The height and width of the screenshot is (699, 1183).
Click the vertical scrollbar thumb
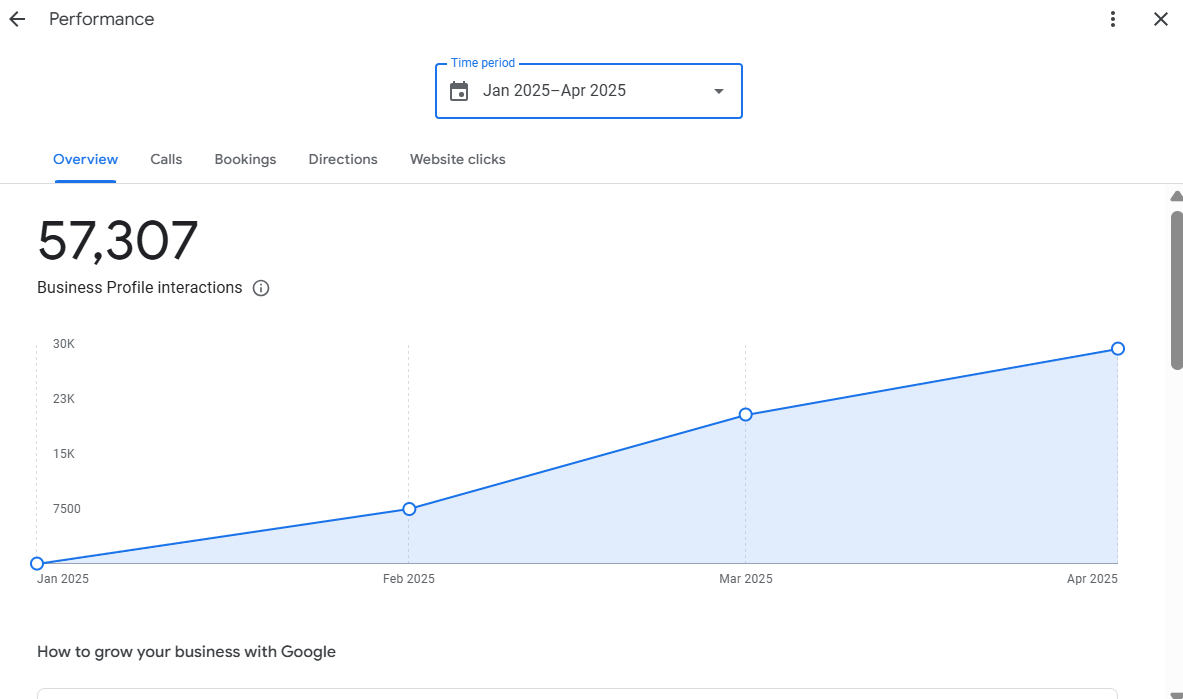click(1176, 291)
